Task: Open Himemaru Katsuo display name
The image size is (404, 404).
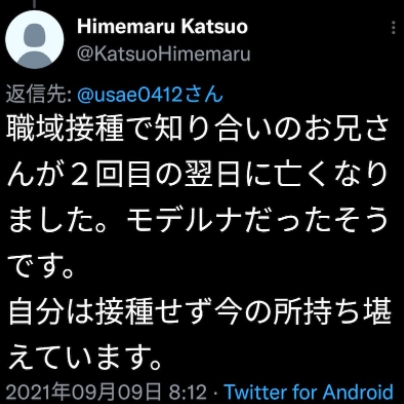Action: pos(163,27)
